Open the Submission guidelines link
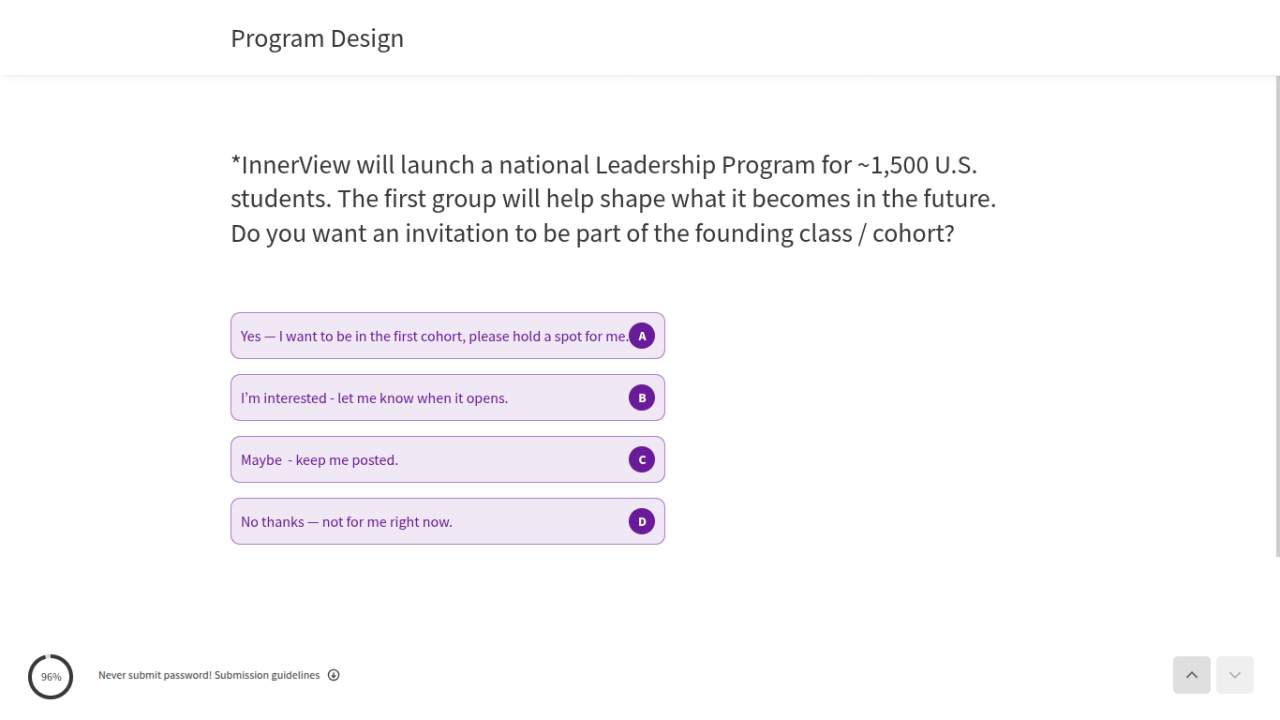 pyautogui.click(x=267, y=675)
